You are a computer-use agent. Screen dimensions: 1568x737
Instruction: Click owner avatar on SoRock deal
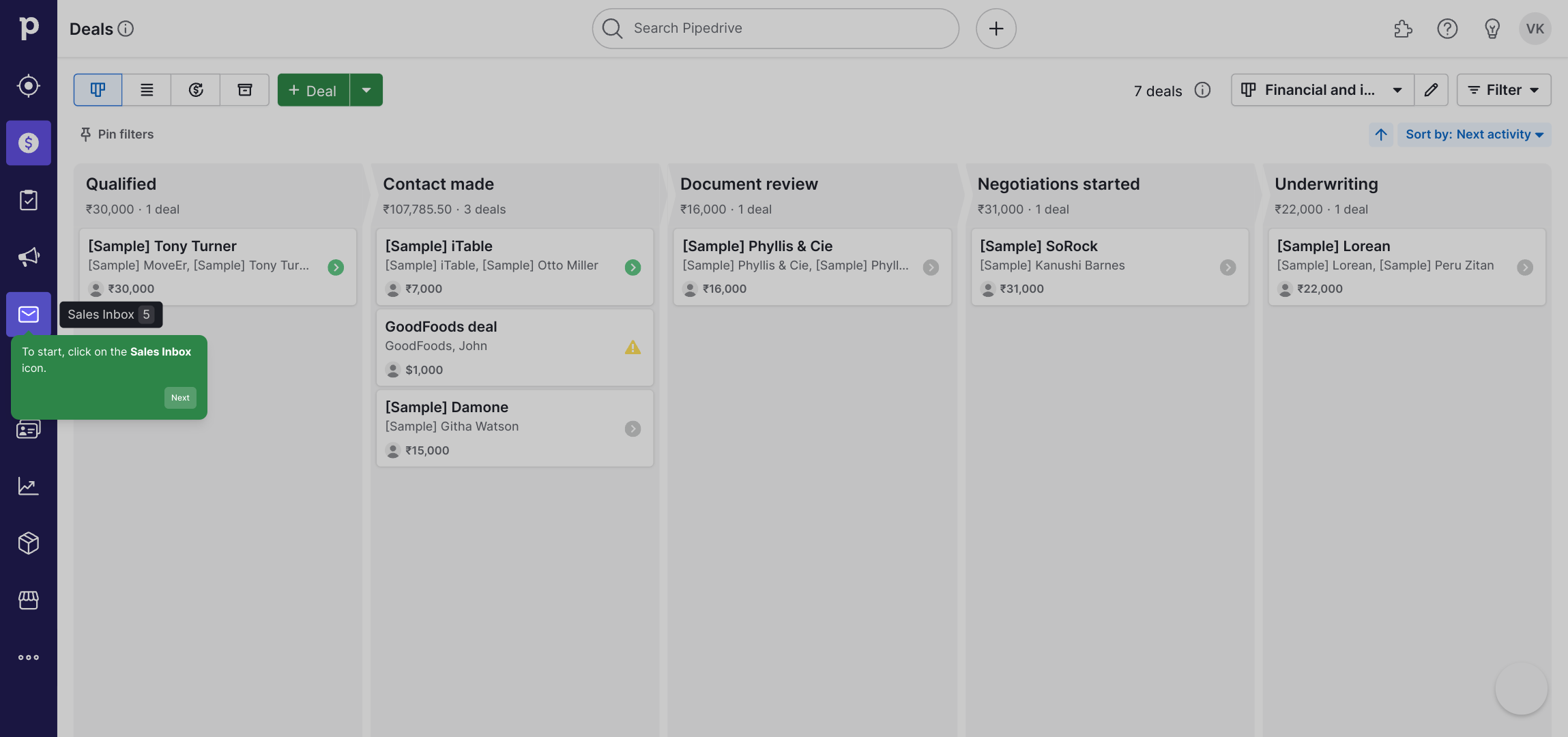(x=987, y=289)
